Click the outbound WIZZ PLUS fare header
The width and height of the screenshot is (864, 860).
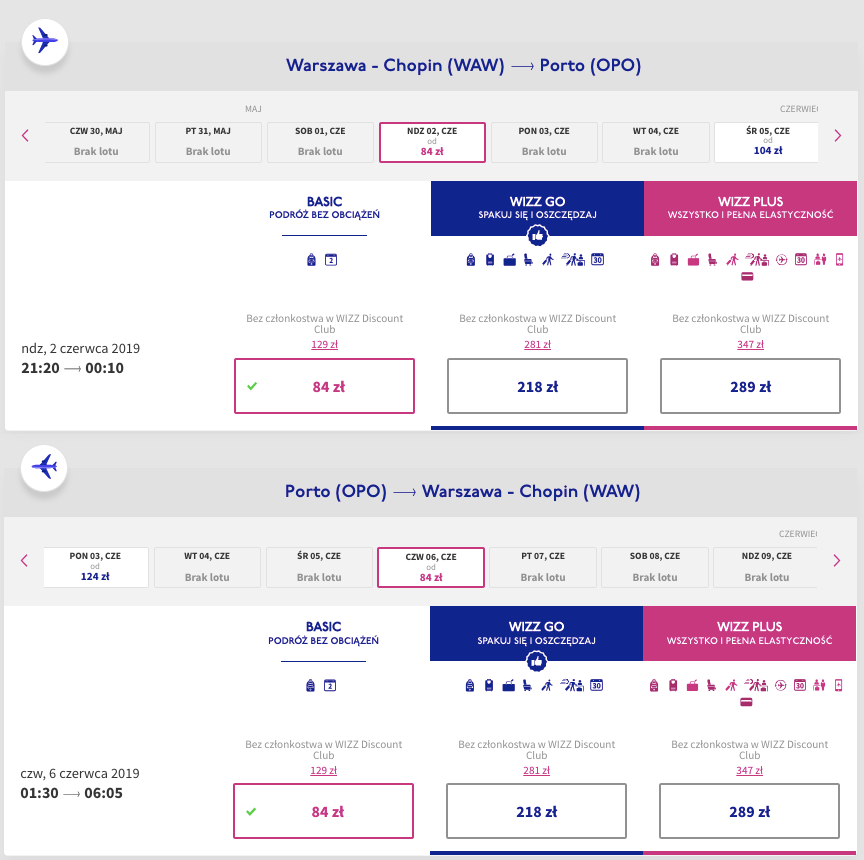[x=750, y=208]
